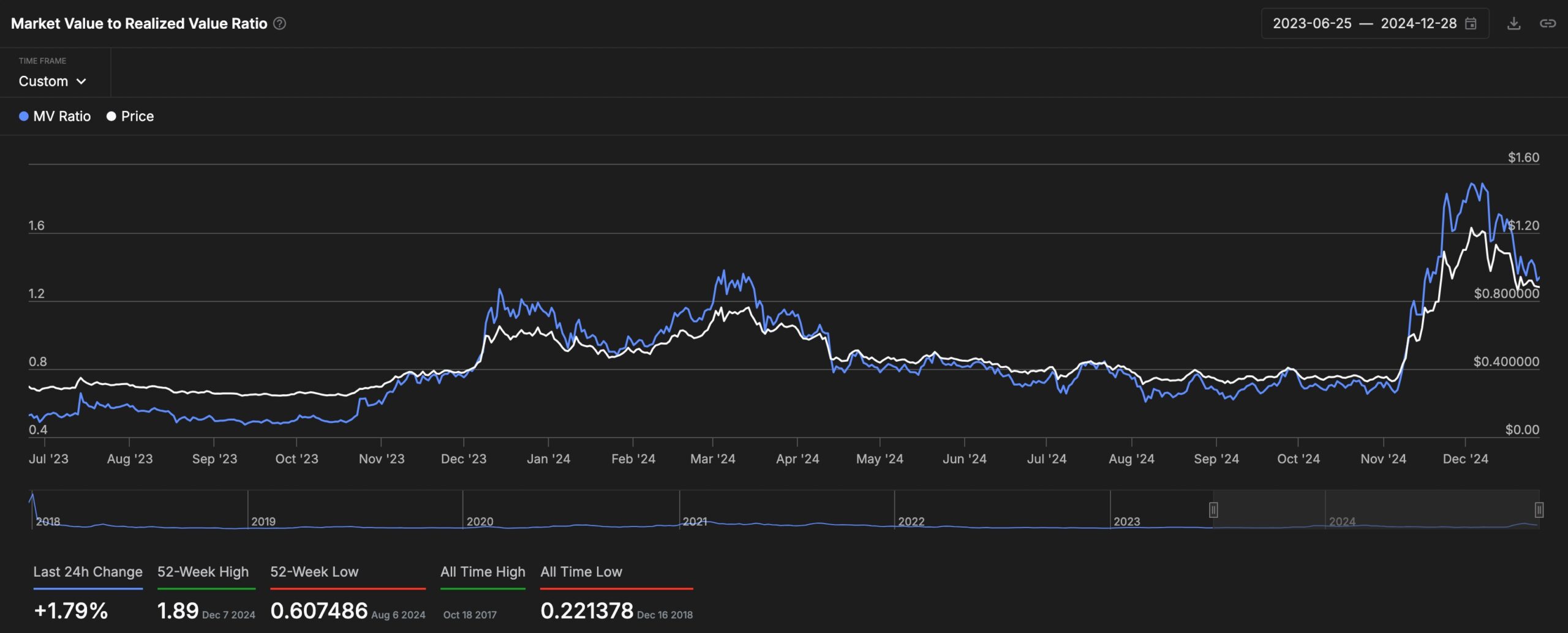Viewport: 1568px width, 633px height.
Task: Copy the chart link icon
Action: 1548,23
